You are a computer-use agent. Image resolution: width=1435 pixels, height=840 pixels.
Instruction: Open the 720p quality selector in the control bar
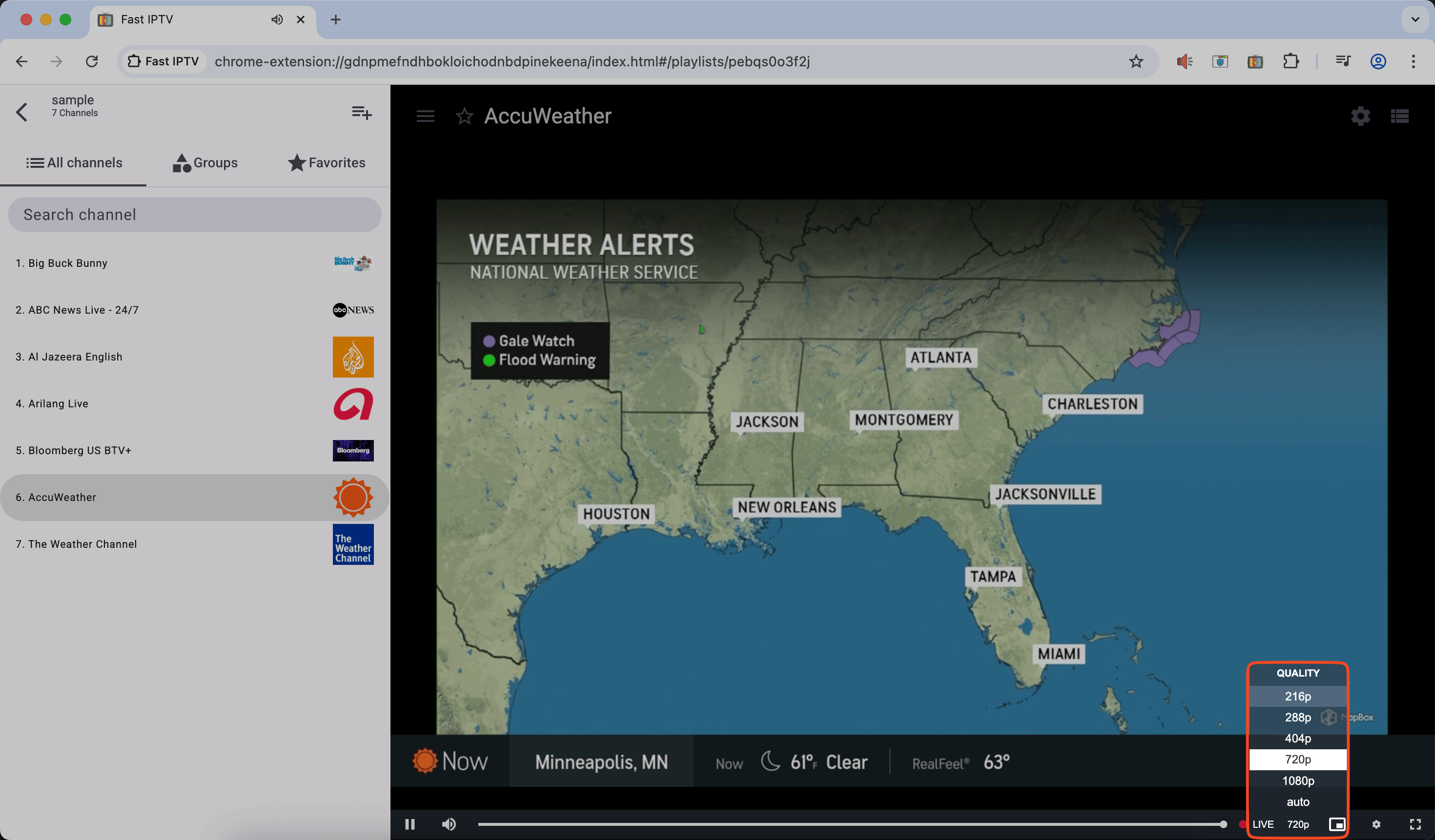1298,824
